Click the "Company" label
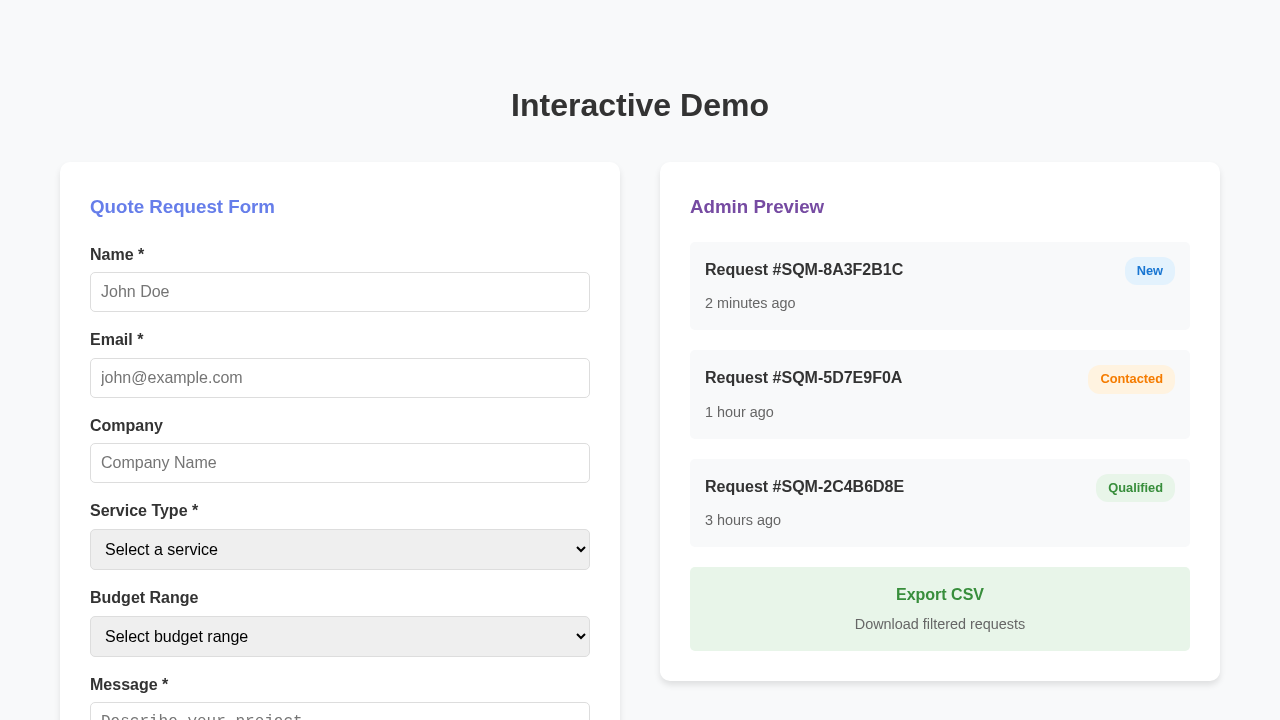Viewport: 1280px width, 720px height. point(126,426)
